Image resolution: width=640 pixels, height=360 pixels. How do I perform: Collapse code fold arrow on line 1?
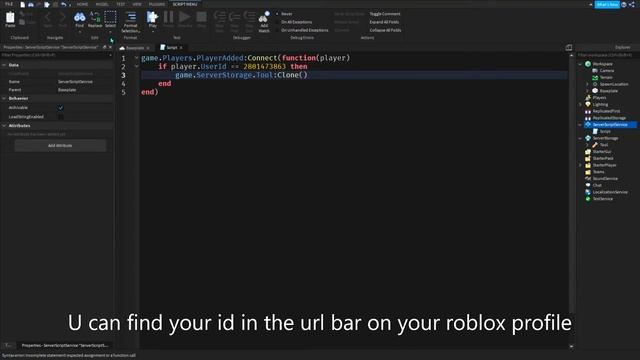click(137, 58)
